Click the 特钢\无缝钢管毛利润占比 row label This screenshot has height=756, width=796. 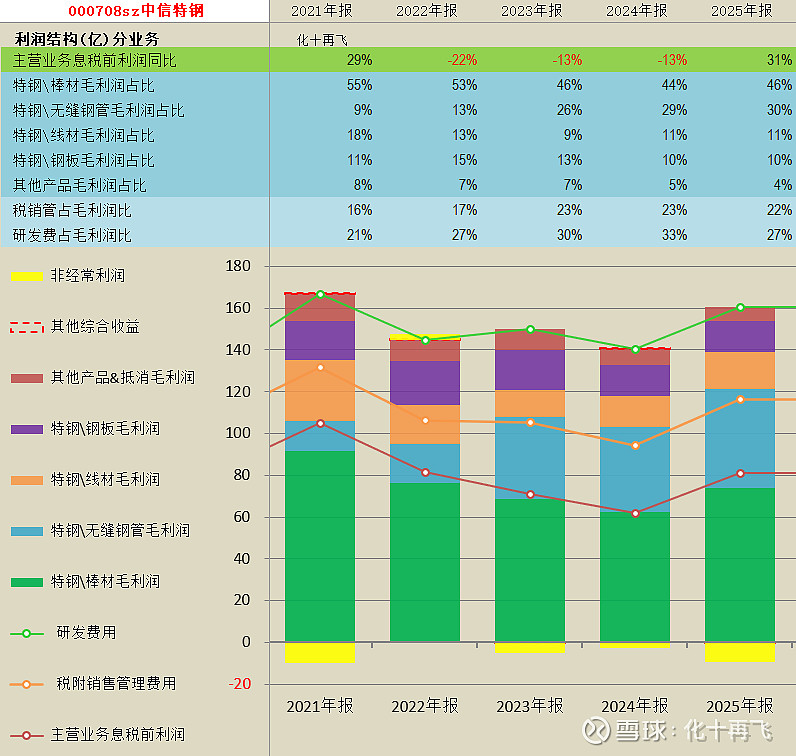(98, 110)
